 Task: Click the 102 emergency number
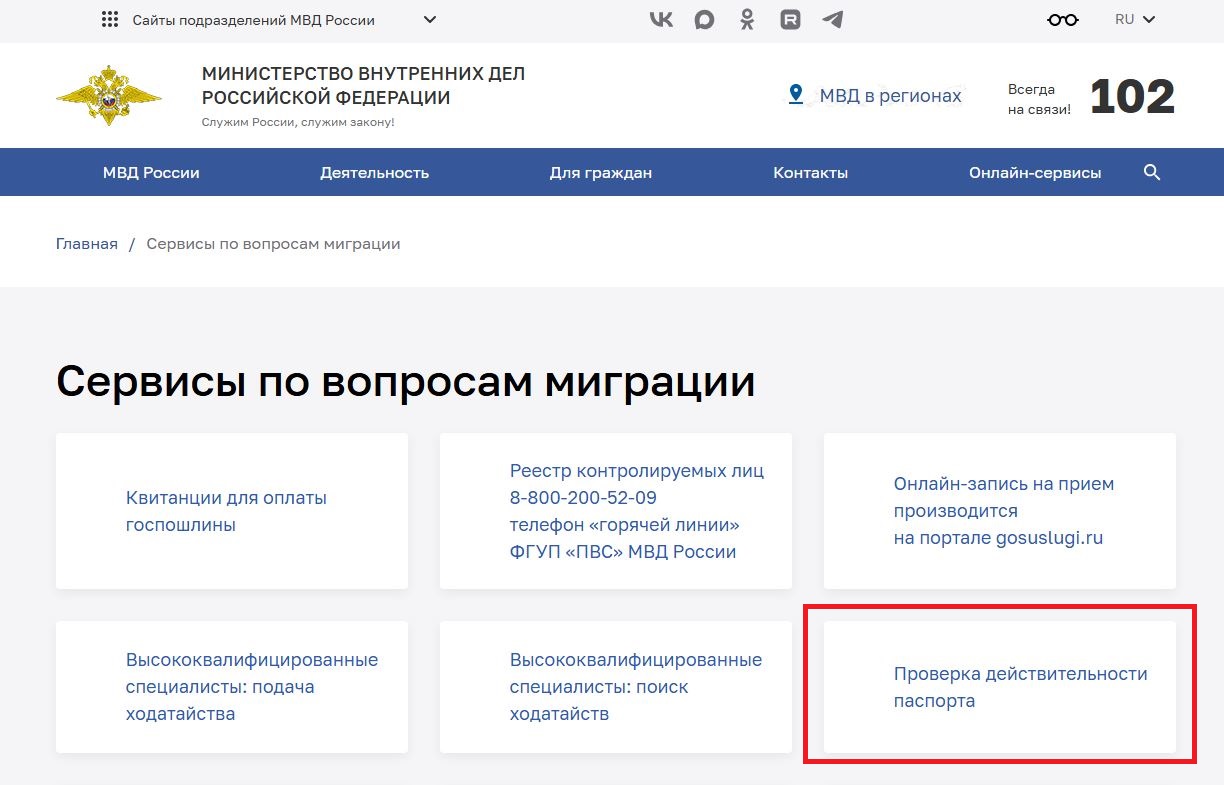point(1132,95)
